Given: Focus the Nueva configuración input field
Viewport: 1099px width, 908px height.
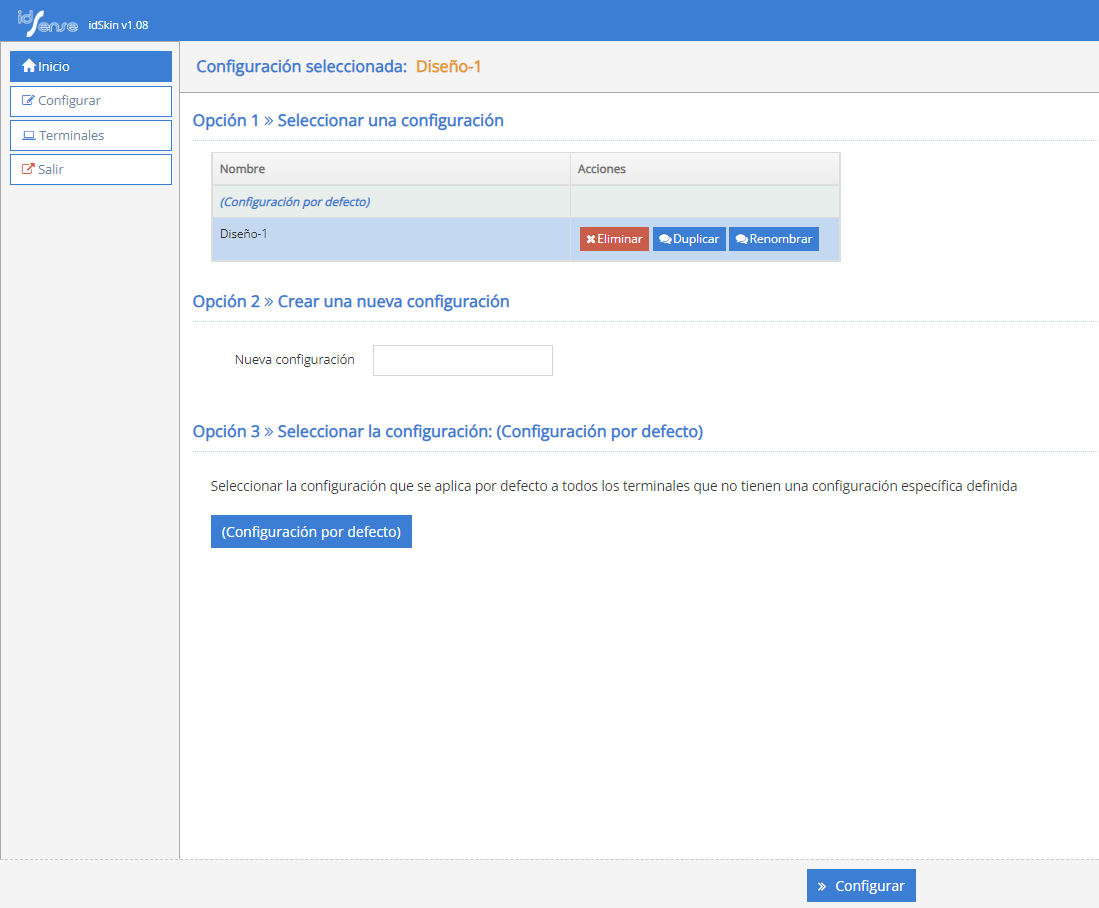Looking at the screenshot, I should click(x=463, y=360).
